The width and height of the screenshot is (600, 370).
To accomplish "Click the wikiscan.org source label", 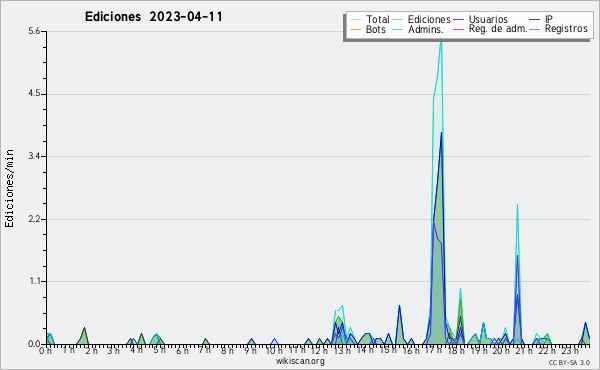I will (x=300, y=361).
